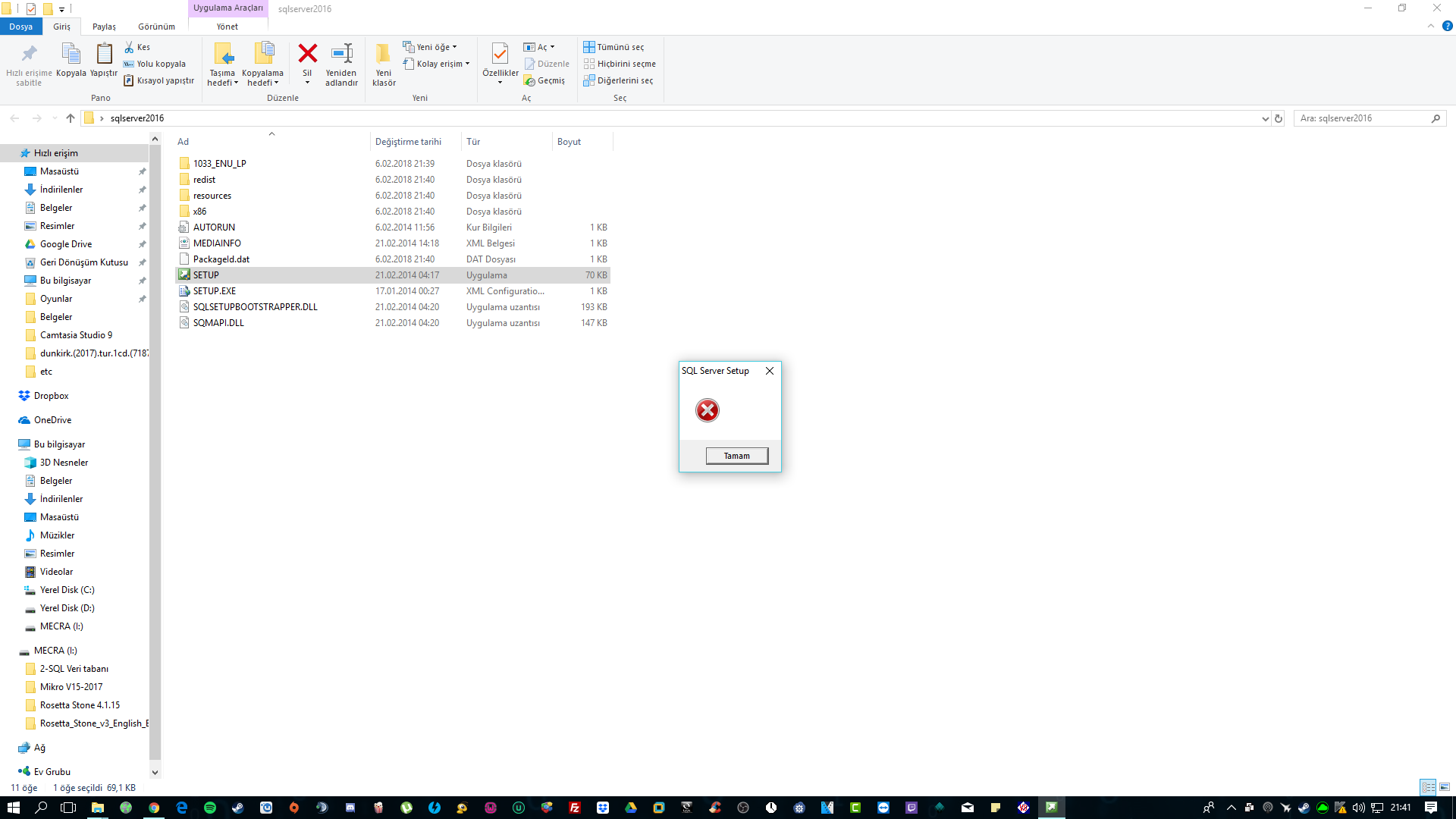Switch to details view icon in status bar
Viewport: 1456px width, 819px height.
pos(1428,787)
